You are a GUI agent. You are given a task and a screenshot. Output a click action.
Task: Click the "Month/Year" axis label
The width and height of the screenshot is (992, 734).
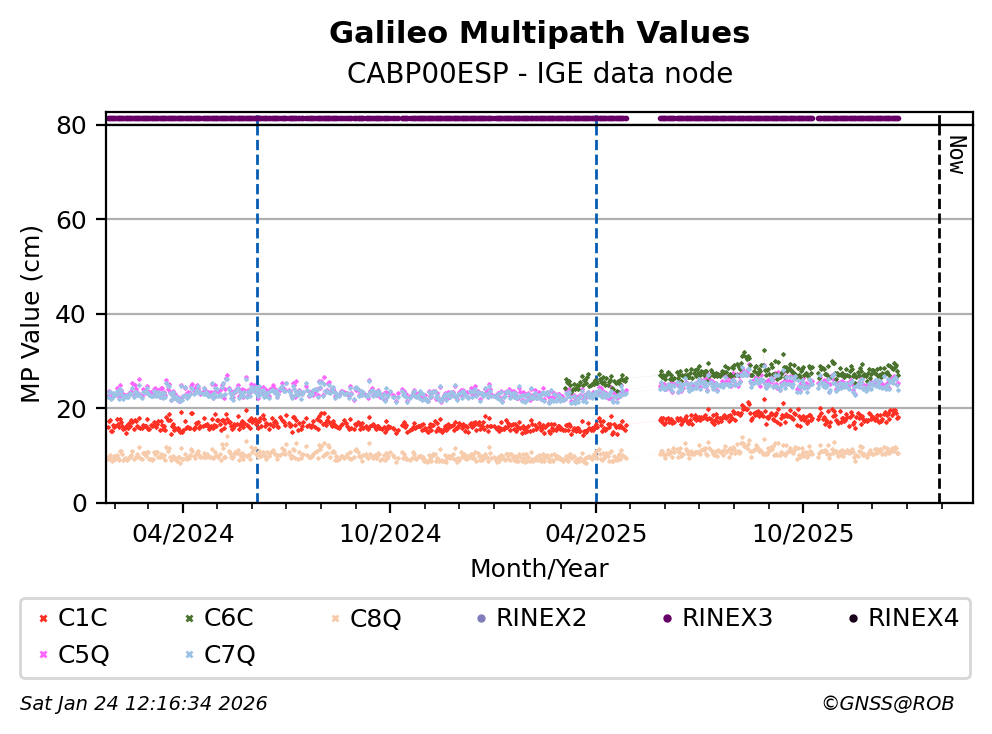[539, 569]
